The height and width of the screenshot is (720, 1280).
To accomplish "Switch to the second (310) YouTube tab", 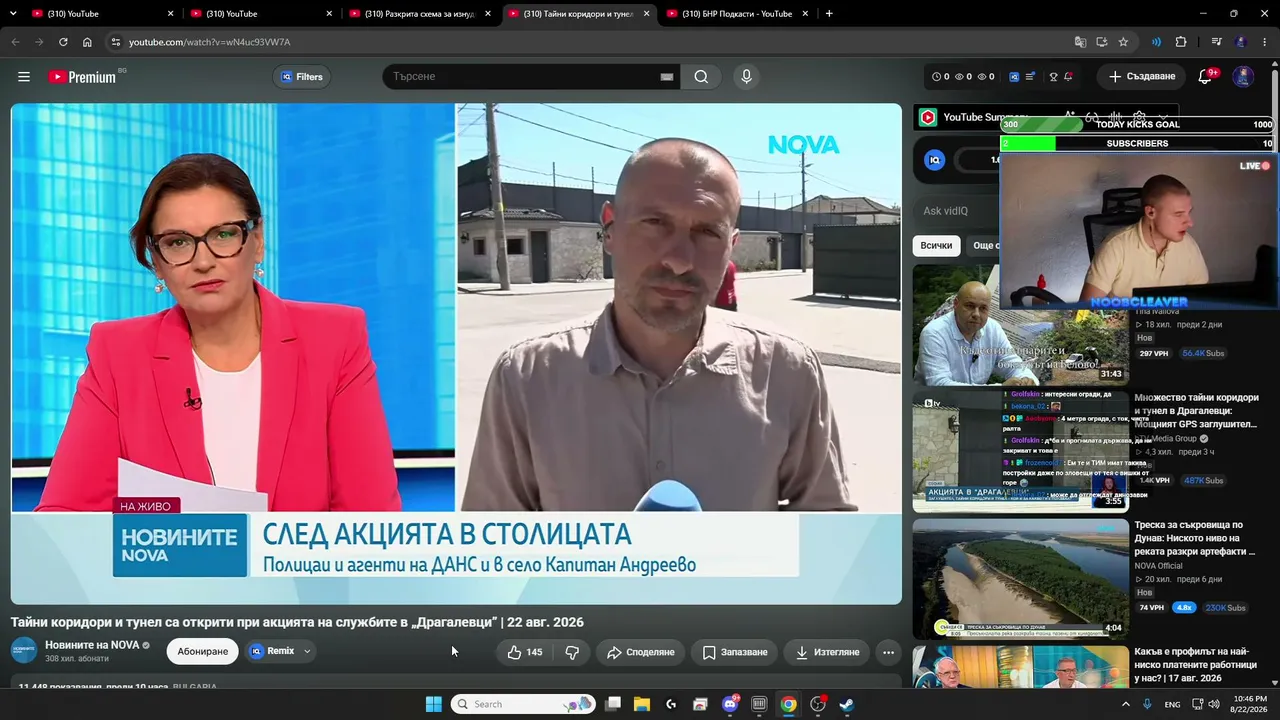I will tap(263, 14).
